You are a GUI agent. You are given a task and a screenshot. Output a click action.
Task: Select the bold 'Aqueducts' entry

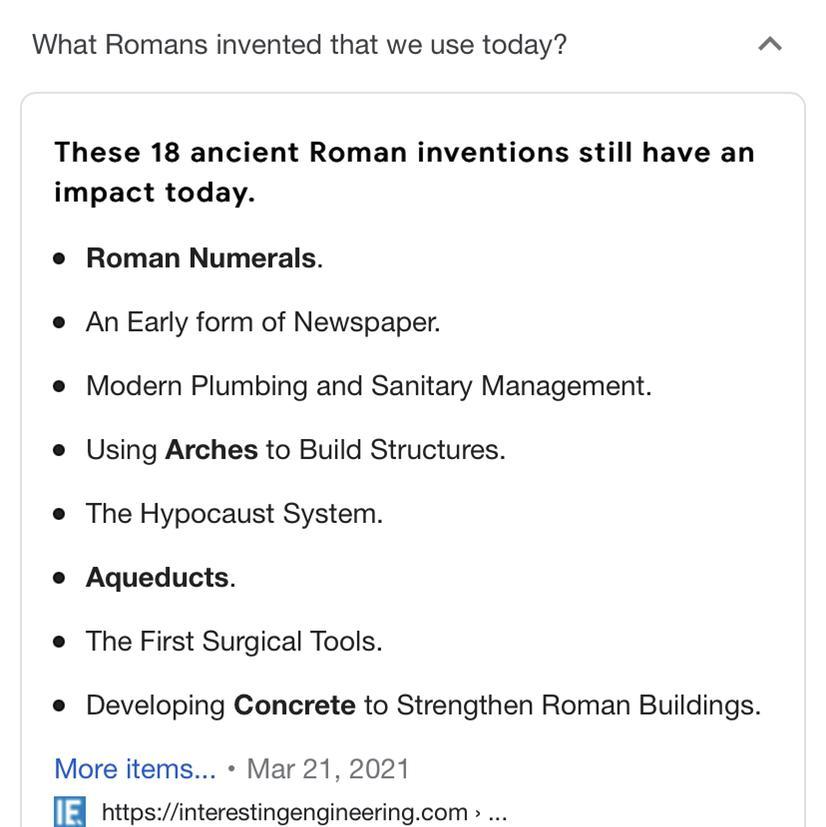[160, 578]
